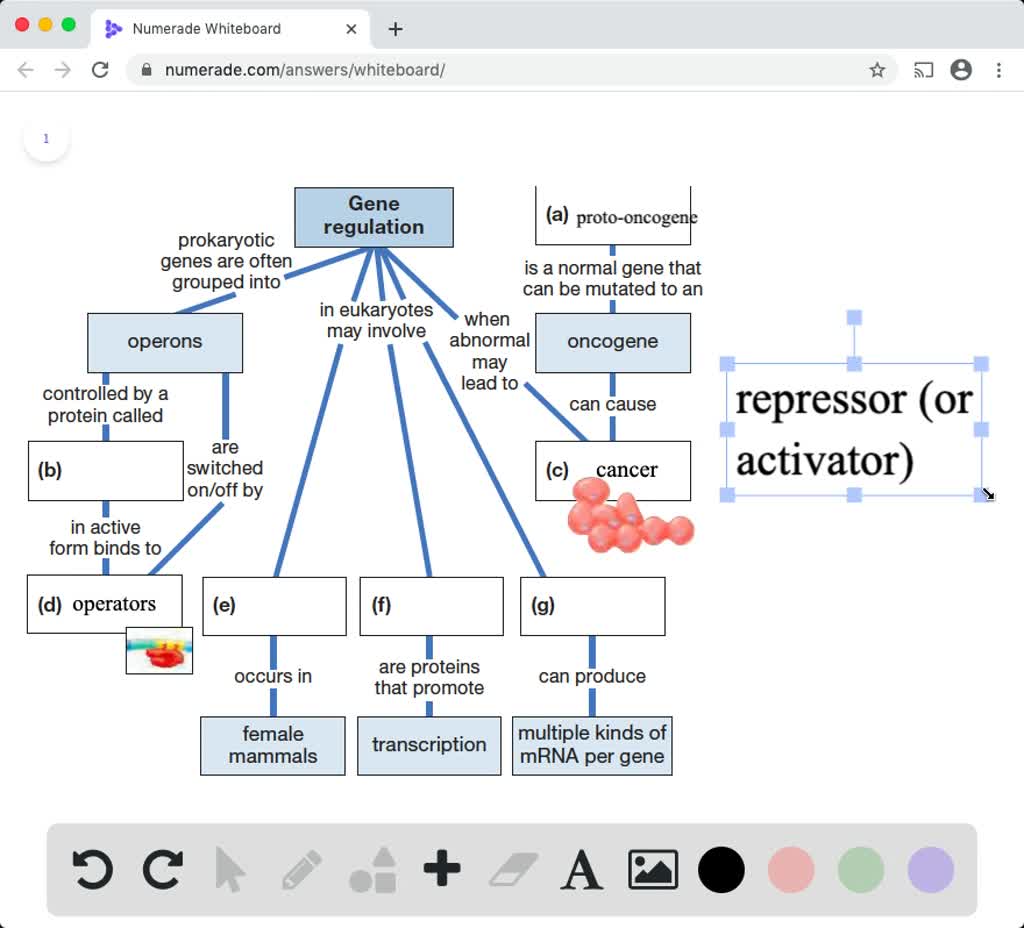Image resolution: width=1024 pixels, height=928 pixels.
Task: Open the browser profile account icon
Action: (x=961, y=70)
